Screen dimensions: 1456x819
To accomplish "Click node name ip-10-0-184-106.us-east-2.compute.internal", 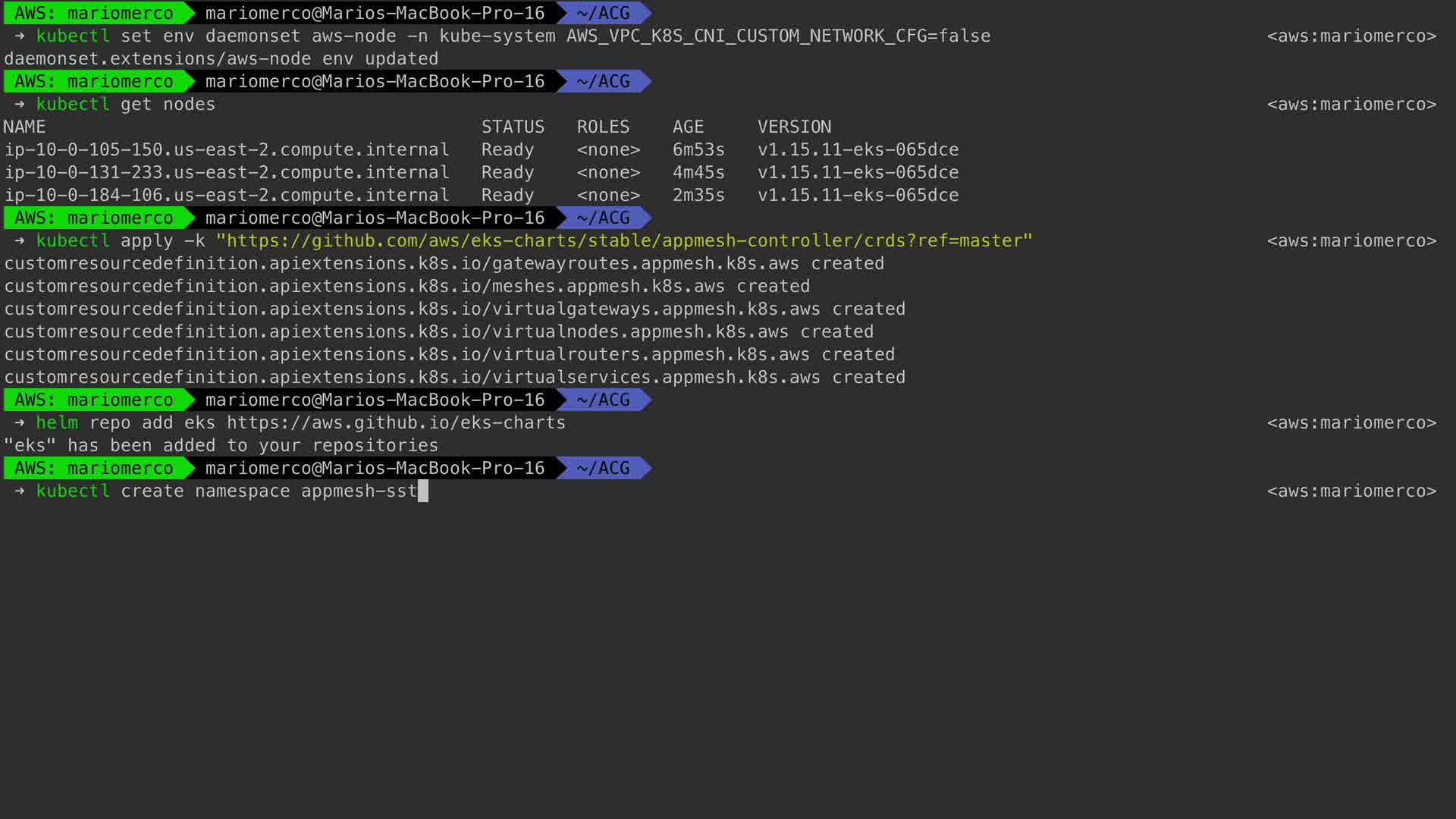I will pos(227,195).
